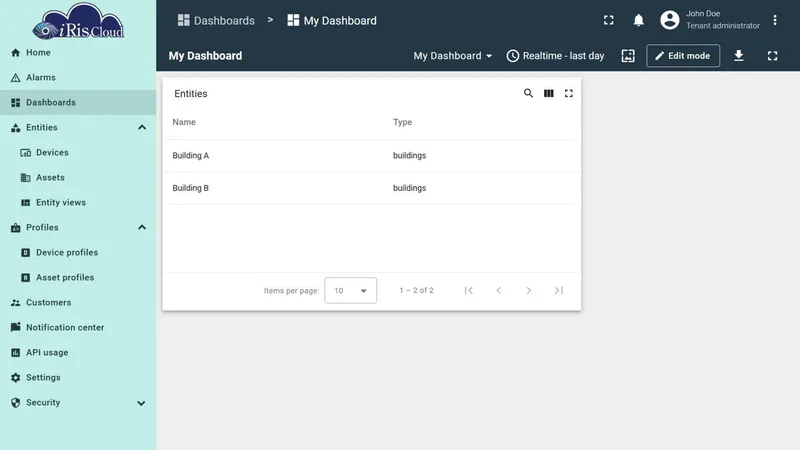Sort by the Type column header
The width and height of the screenshot is (800, 450).
402,122
